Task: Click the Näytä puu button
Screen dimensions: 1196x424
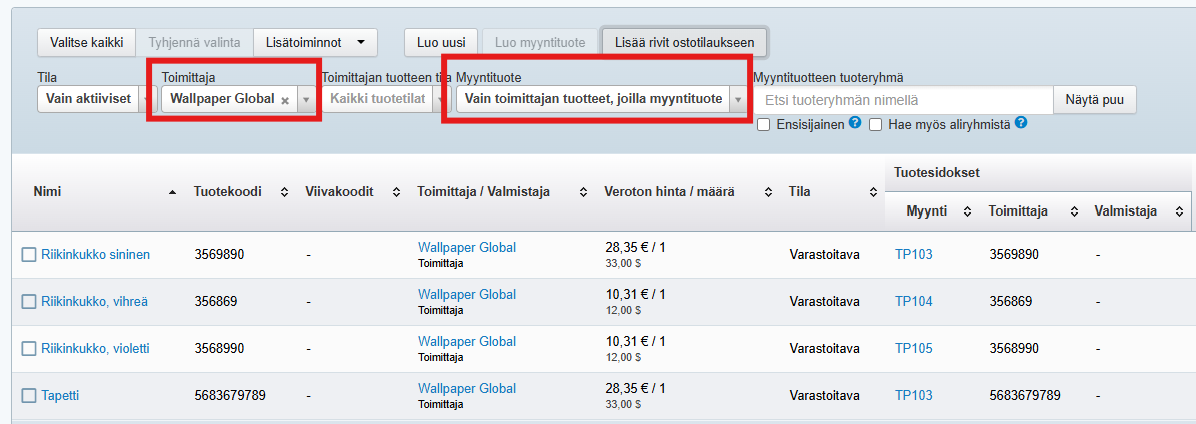Action: (x=1094, y=100)
